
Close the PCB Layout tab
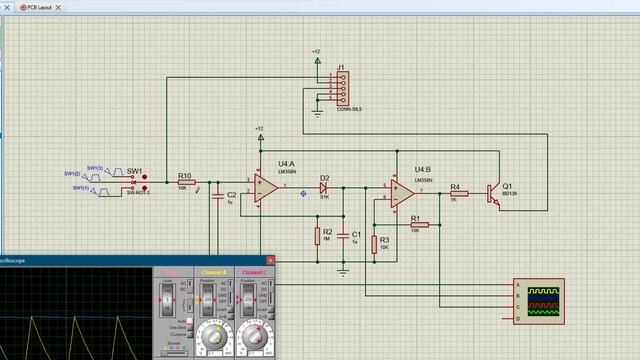click(x=58, y=7)
